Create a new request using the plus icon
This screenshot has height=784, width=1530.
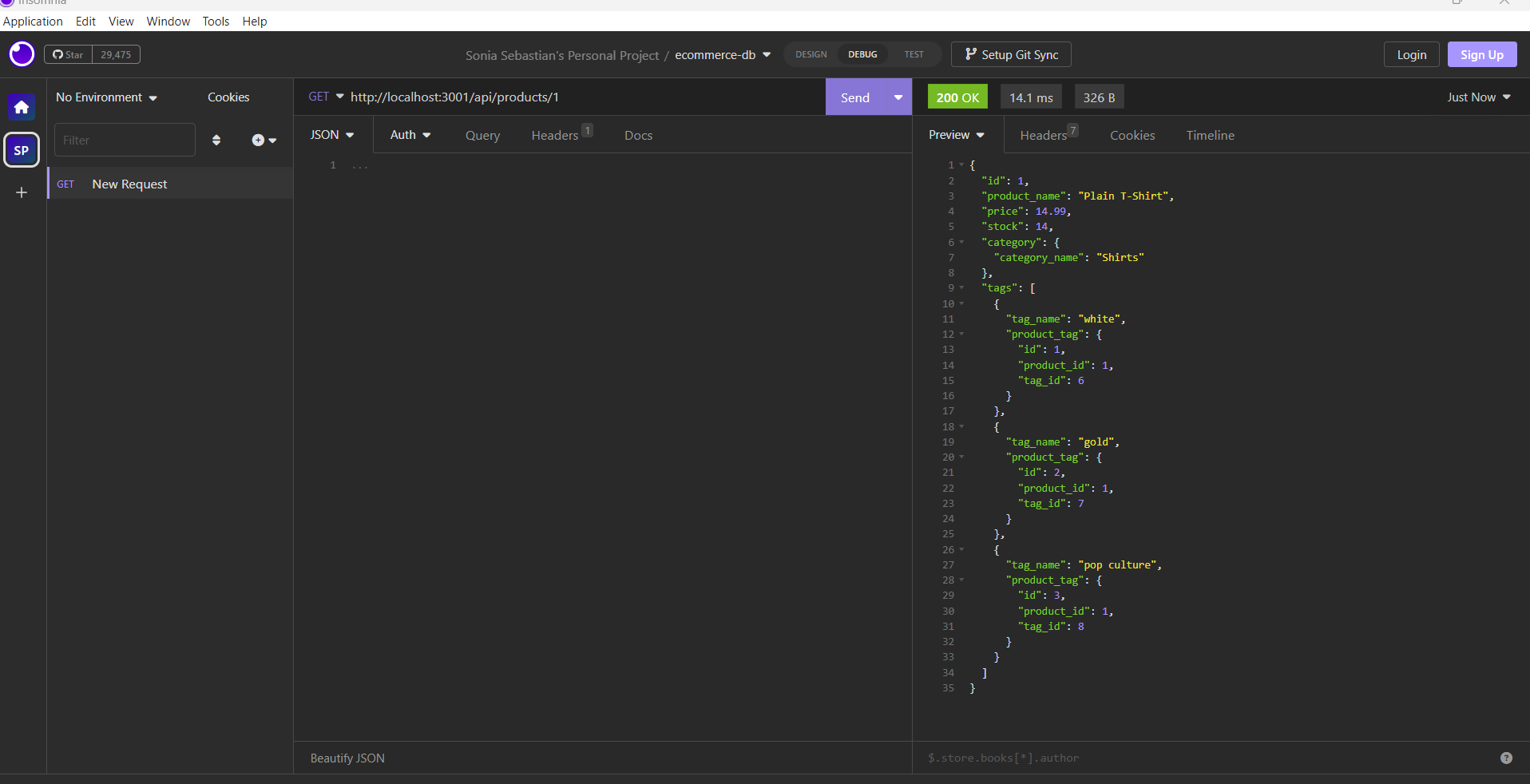[258, 140]
